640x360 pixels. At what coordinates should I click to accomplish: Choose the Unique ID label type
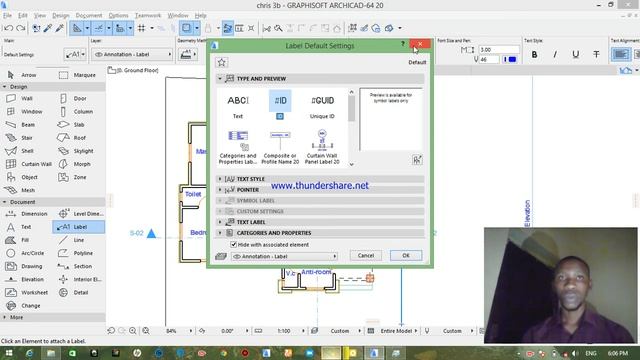(322, 105)
